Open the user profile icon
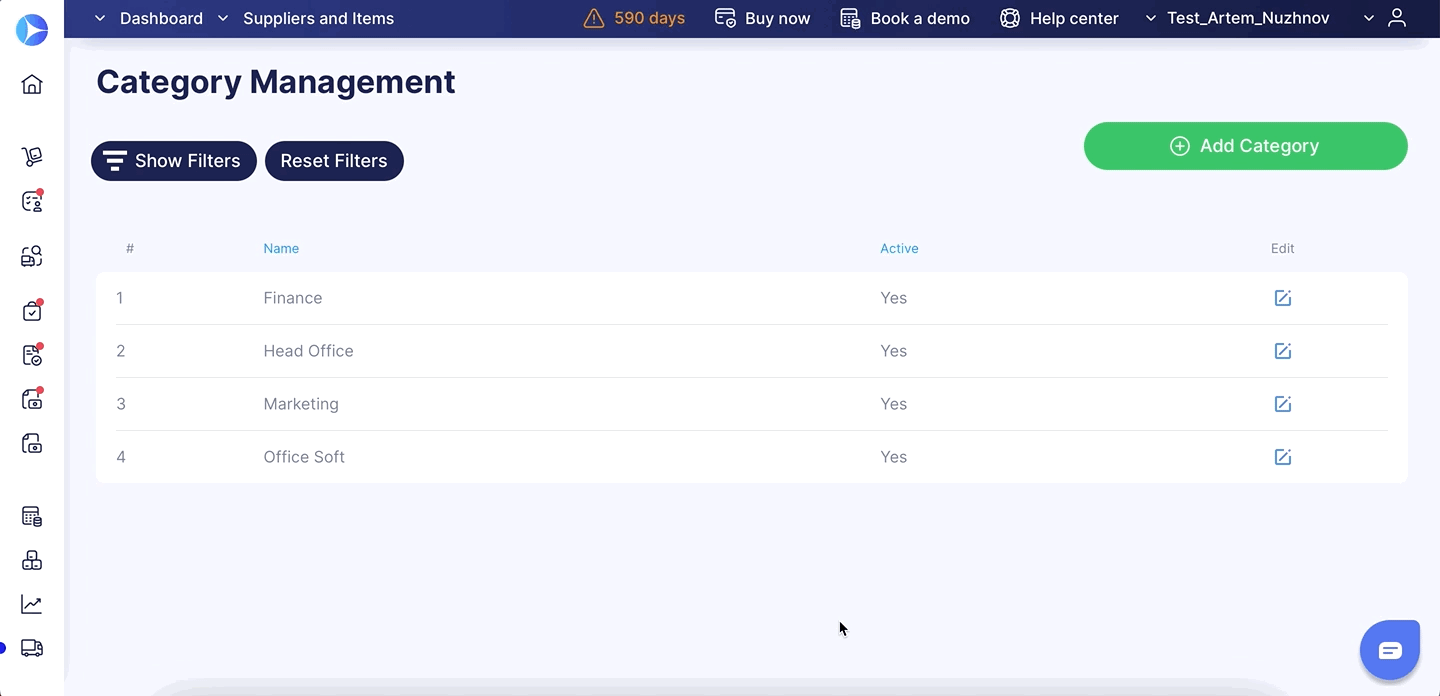 point(1398,18)
